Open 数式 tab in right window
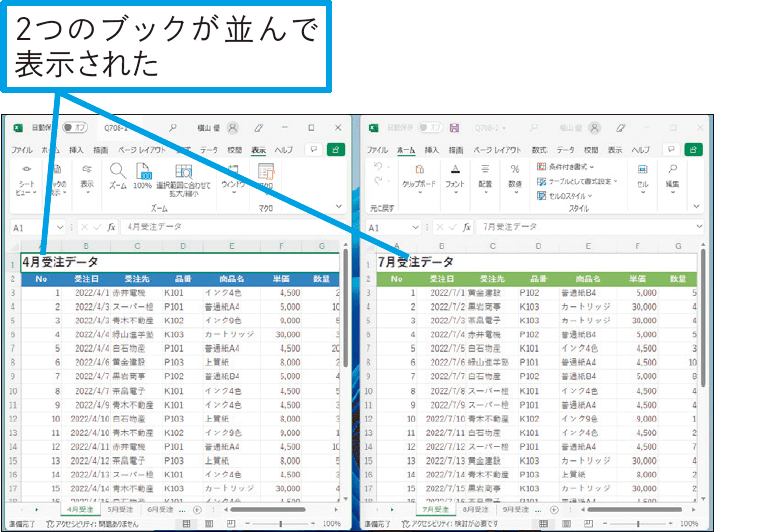Viewport: 783px width, 532px height. (x=539, y=150)
